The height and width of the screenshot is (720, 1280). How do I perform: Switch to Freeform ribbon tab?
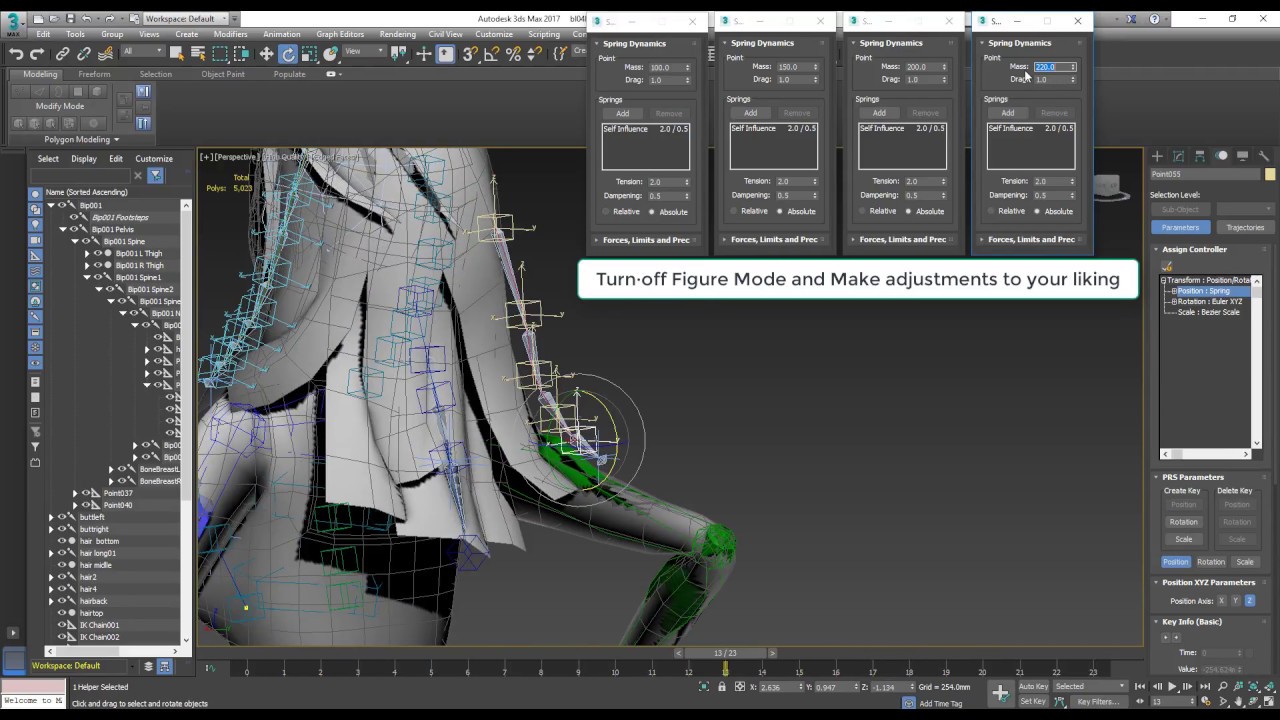click(95, 74)
